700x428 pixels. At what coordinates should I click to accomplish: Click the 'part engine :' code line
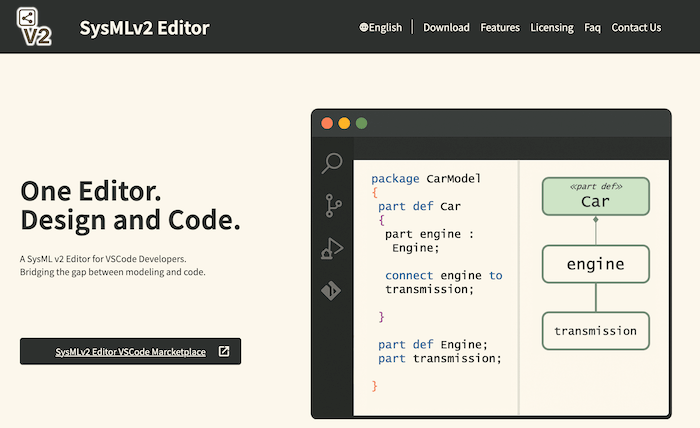pyautogui.click(x=429, y=234)
